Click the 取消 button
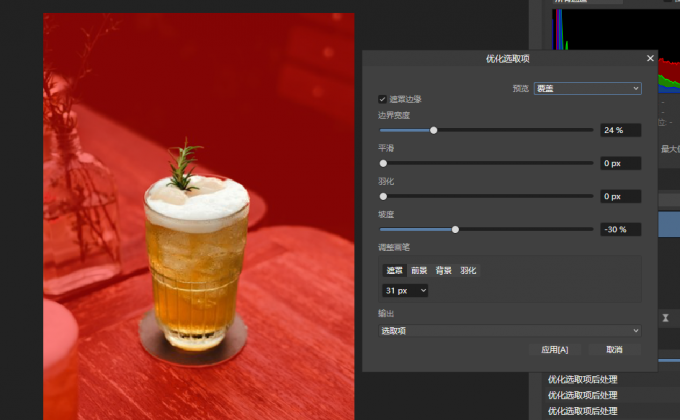The image size is (680, 420). pos(614,349)
